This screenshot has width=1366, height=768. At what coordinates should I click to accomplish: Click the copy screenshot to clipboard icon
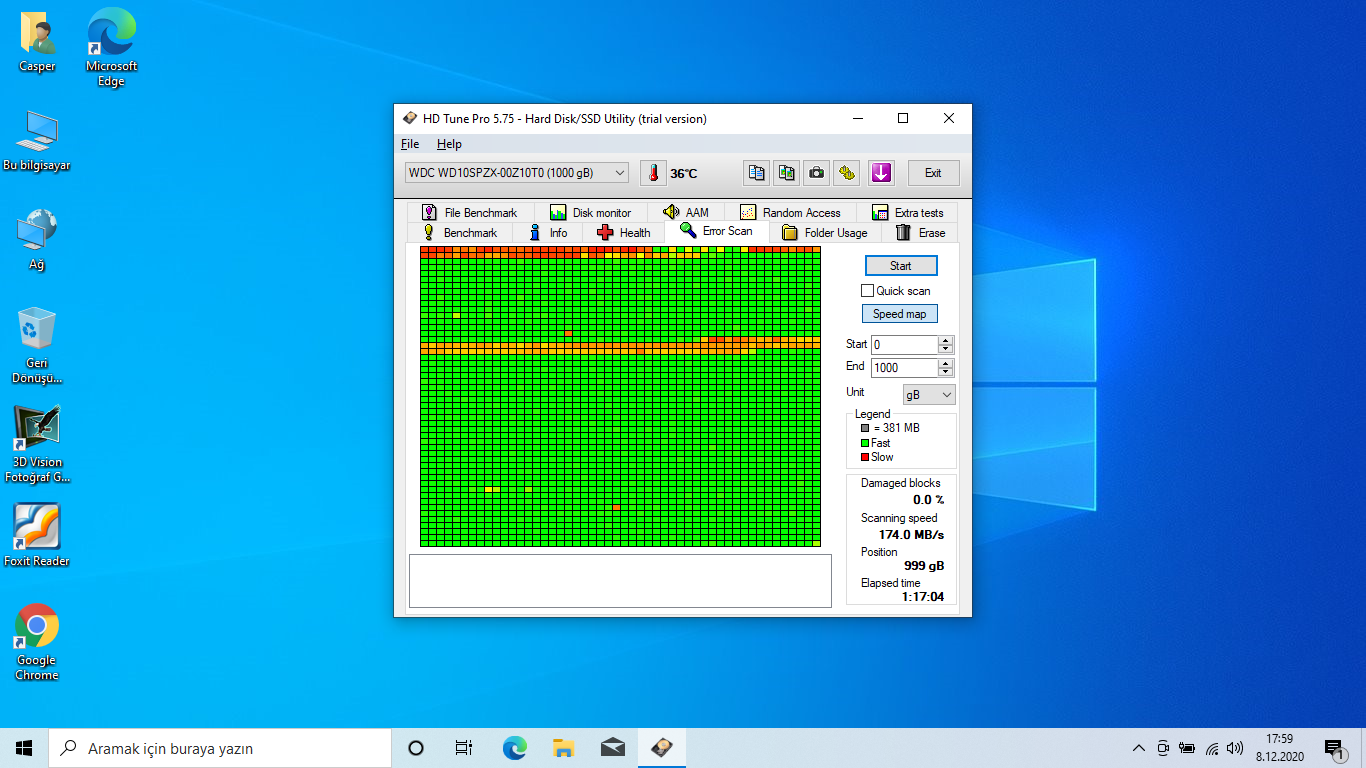(x=787, y=173)
